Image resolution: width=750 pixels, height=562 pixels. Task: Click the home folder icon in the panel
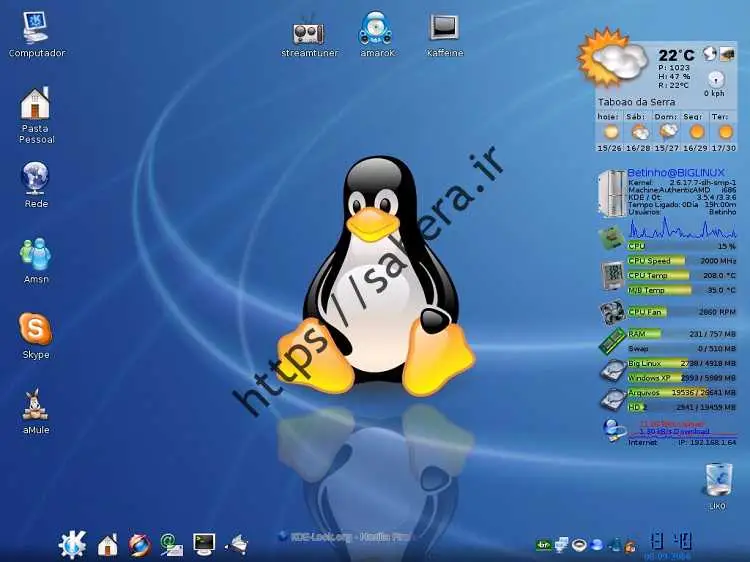click(107, 544)
